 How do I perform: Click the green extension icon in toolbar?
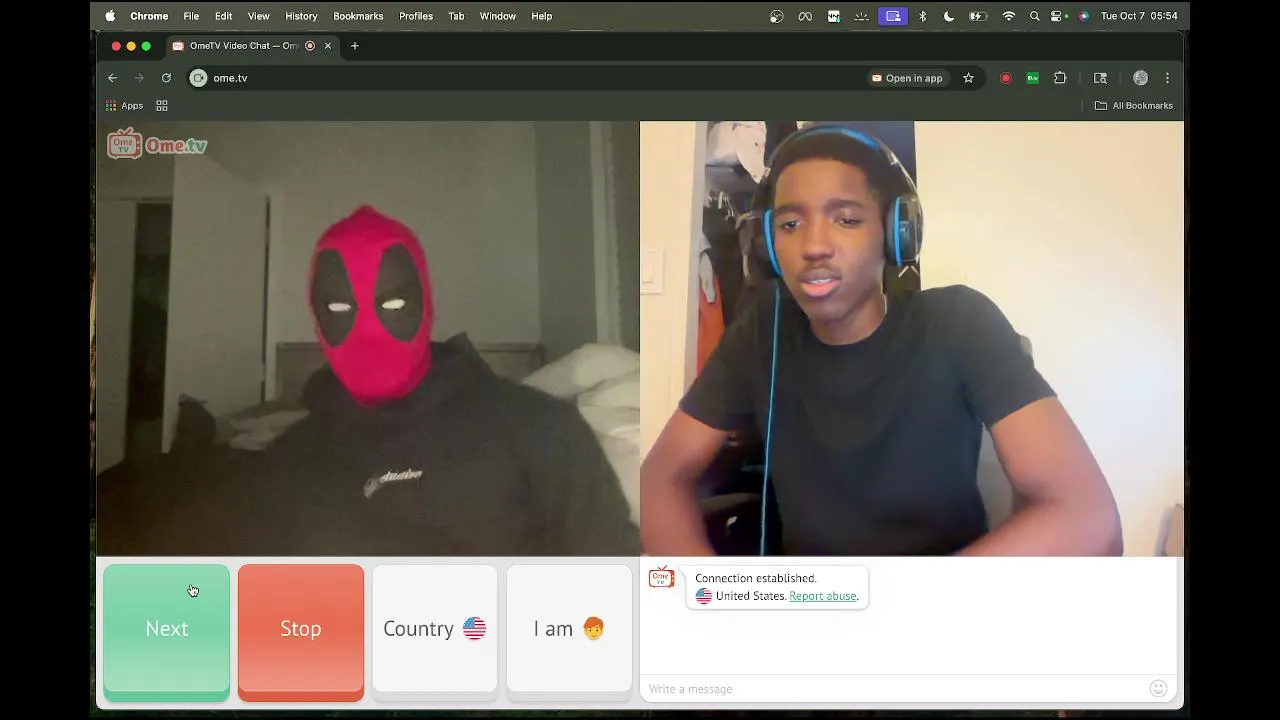coord(1033,78)
